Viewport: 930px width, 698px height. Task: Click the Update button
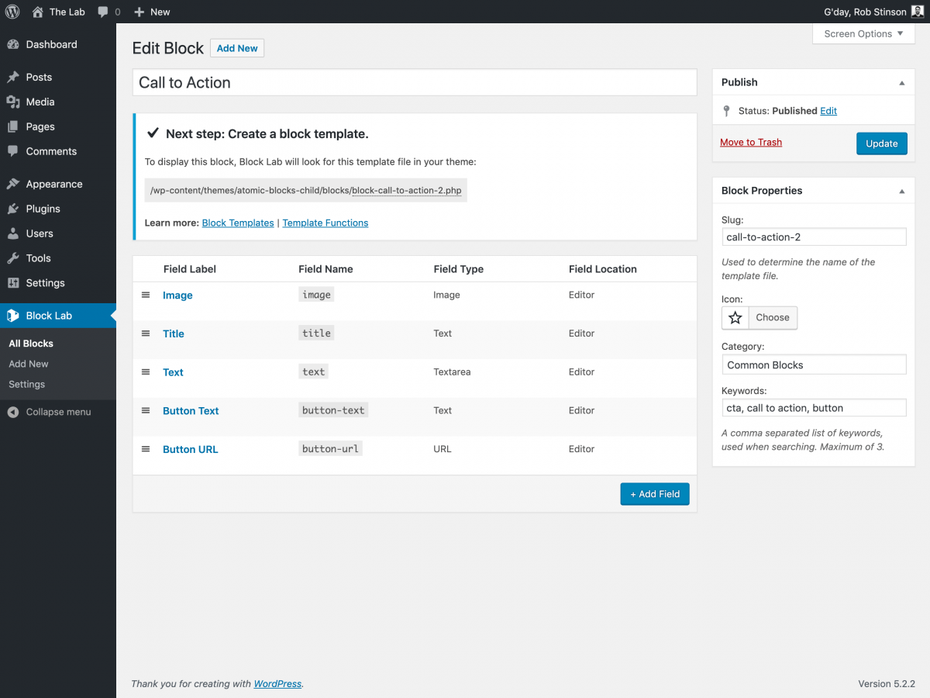(x=881, y=144)
